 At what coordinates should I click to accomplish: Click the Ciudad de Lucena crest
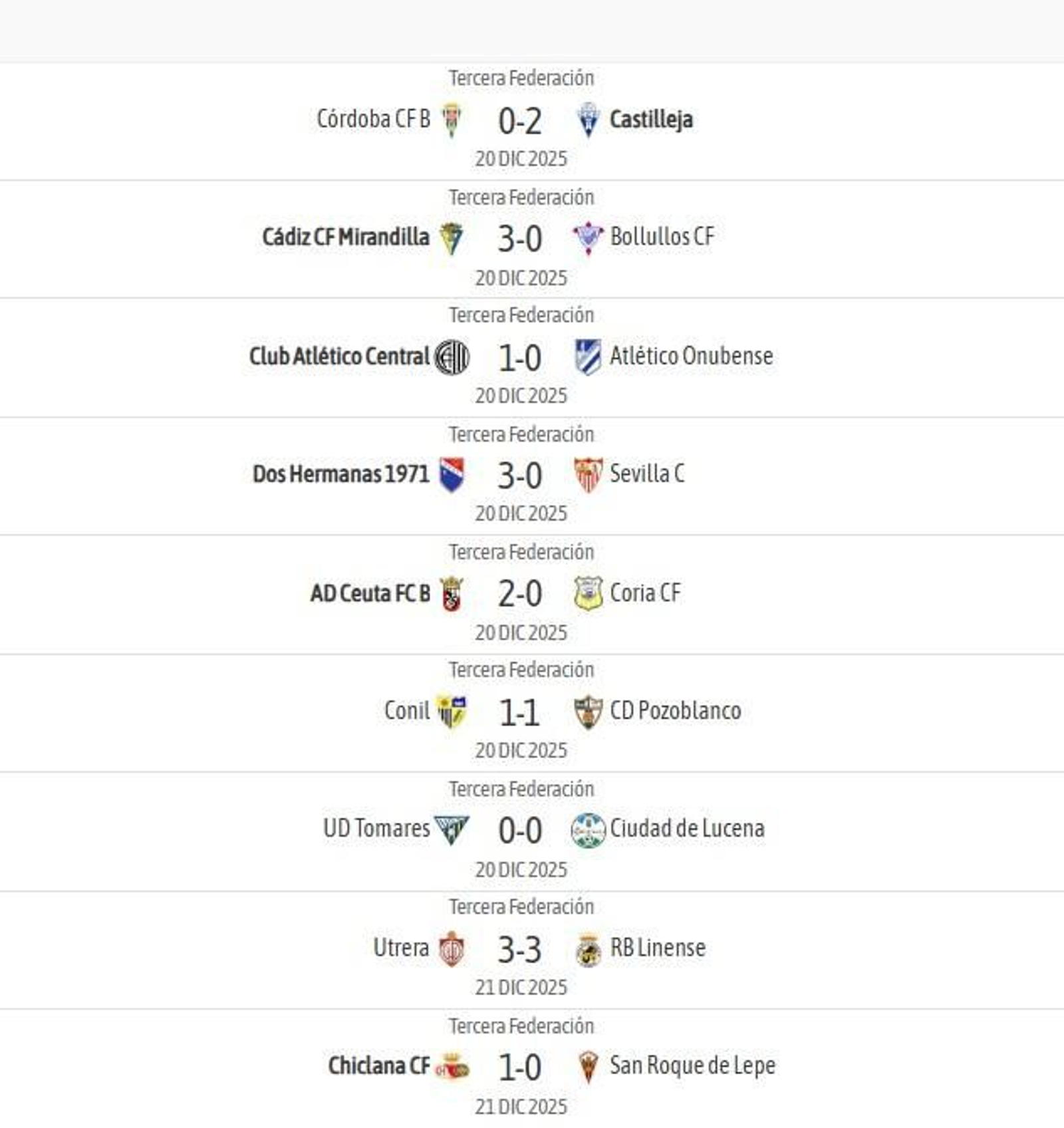point(589,828)
